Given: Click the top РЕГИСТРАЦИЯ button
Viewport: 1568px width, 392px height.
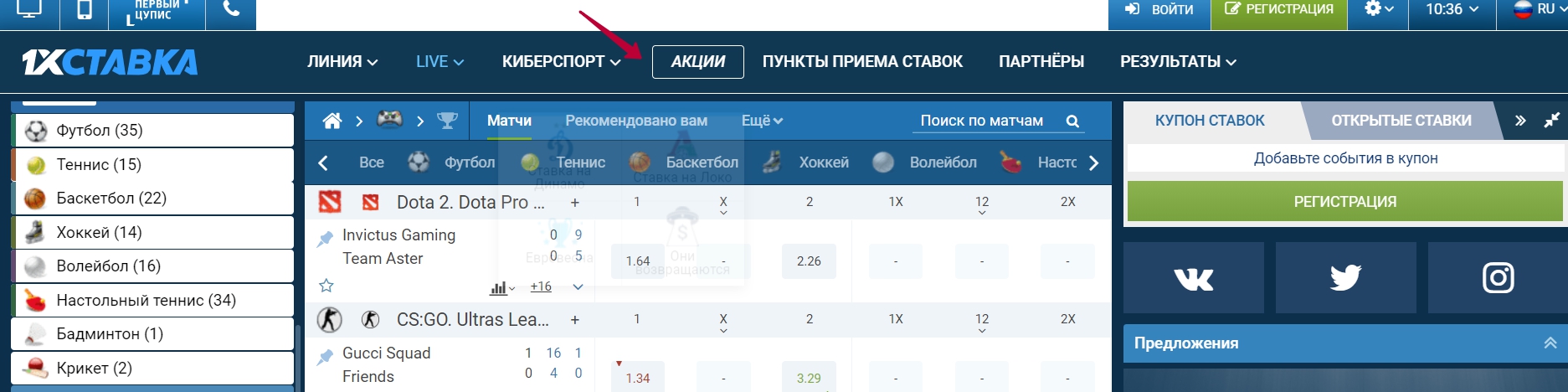Looking at the screenshot, I should click(x=1278, y=9).
